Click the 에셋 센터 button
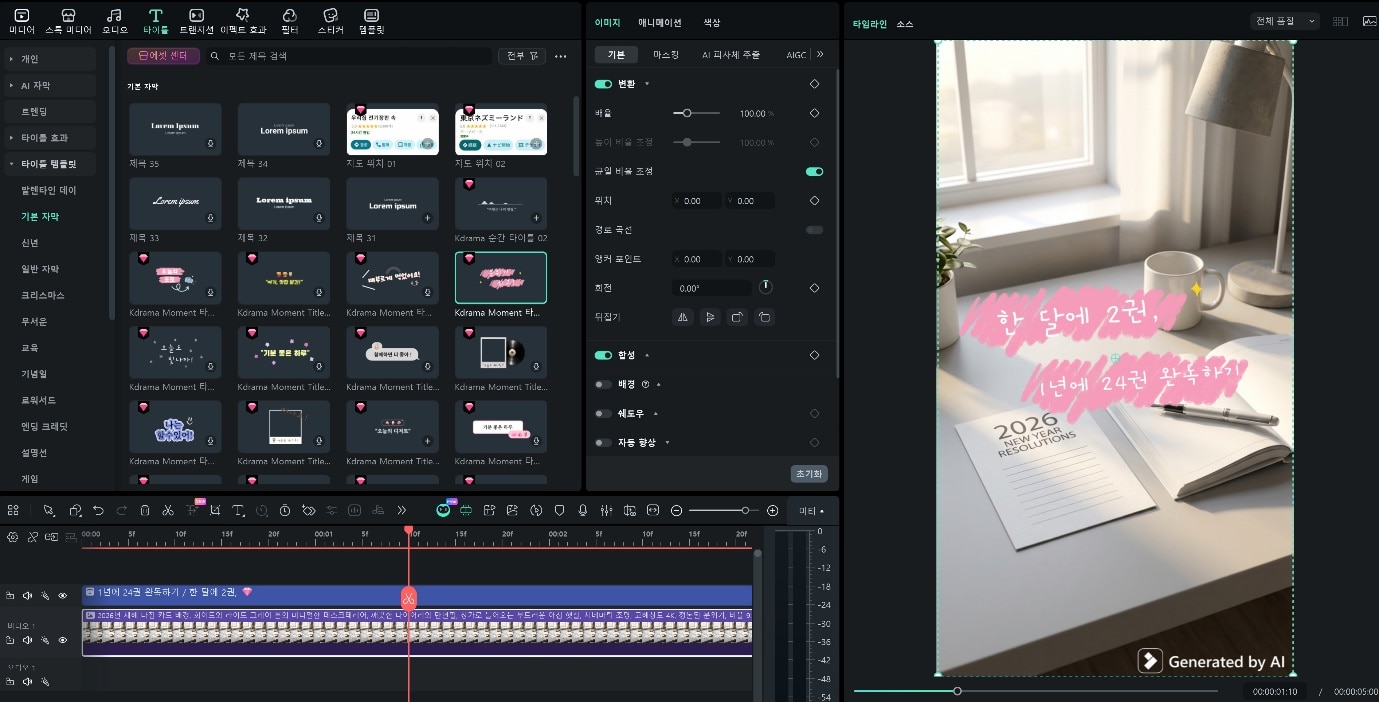The image size is (1379, 702). (x=163, y=56)
